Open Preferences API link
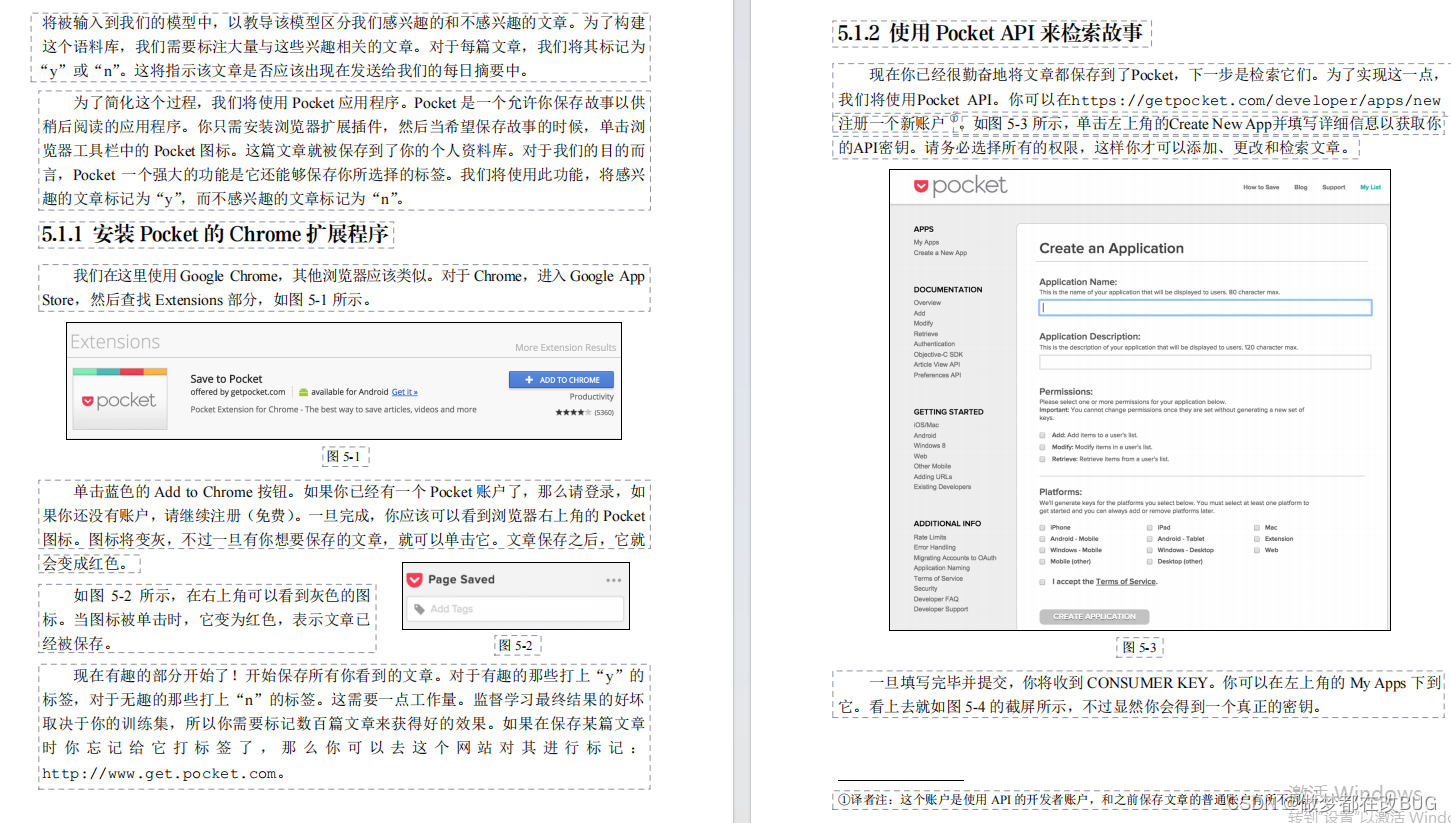Viewport: 1451px width, 823px height. click(937, 375)
